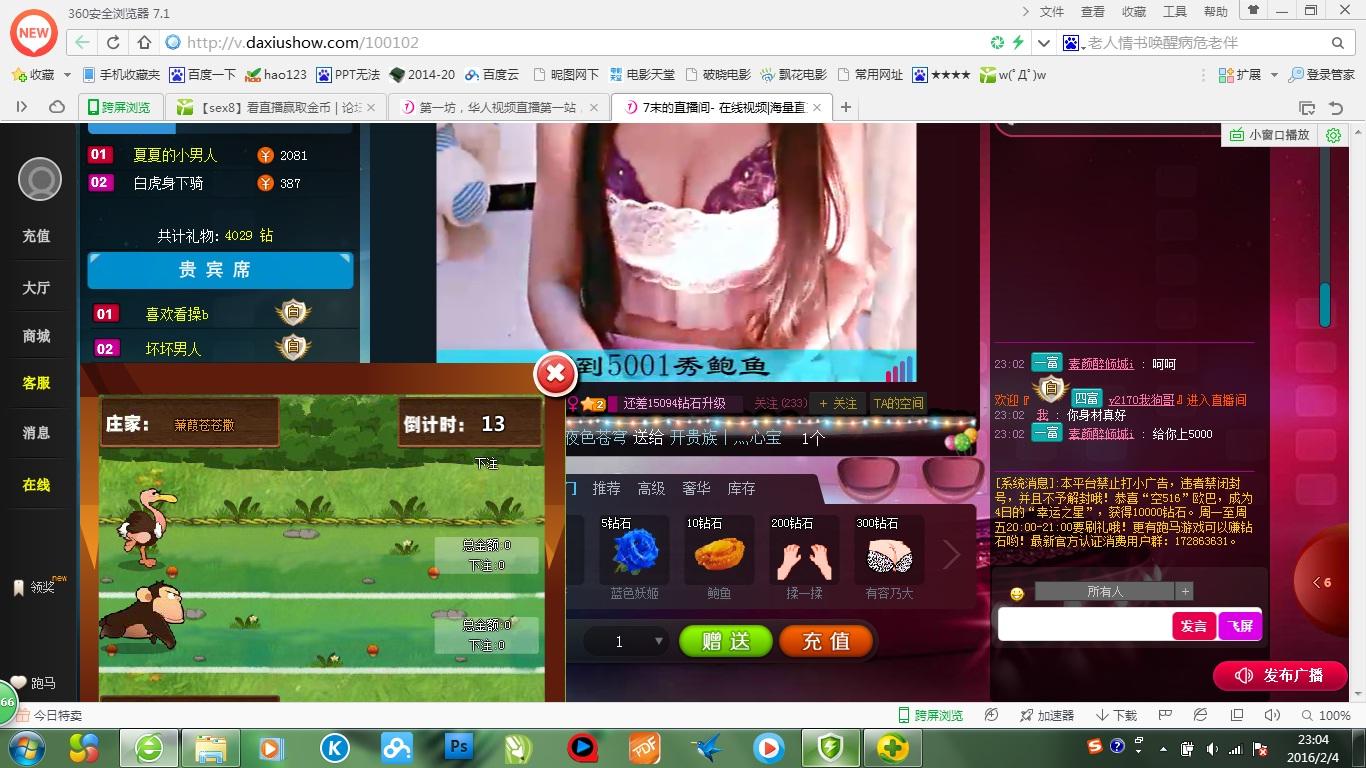Open the hao123 bookmark
The width and height of the screenshot is (1366, 768).
277,74
